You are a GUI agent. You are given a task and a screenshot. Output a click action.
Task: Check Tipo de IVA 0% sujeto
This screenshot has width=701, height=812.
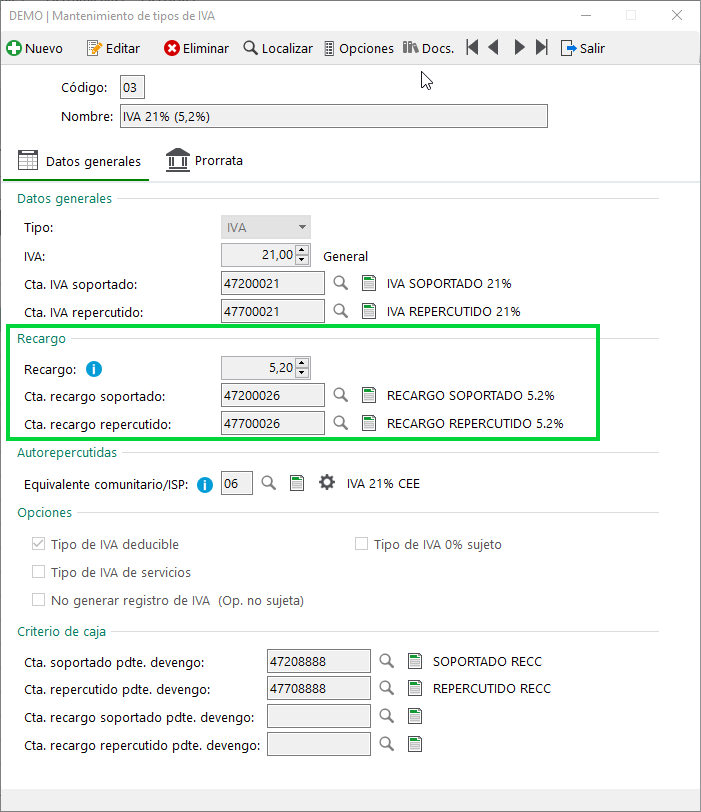(x=361, y=544)
